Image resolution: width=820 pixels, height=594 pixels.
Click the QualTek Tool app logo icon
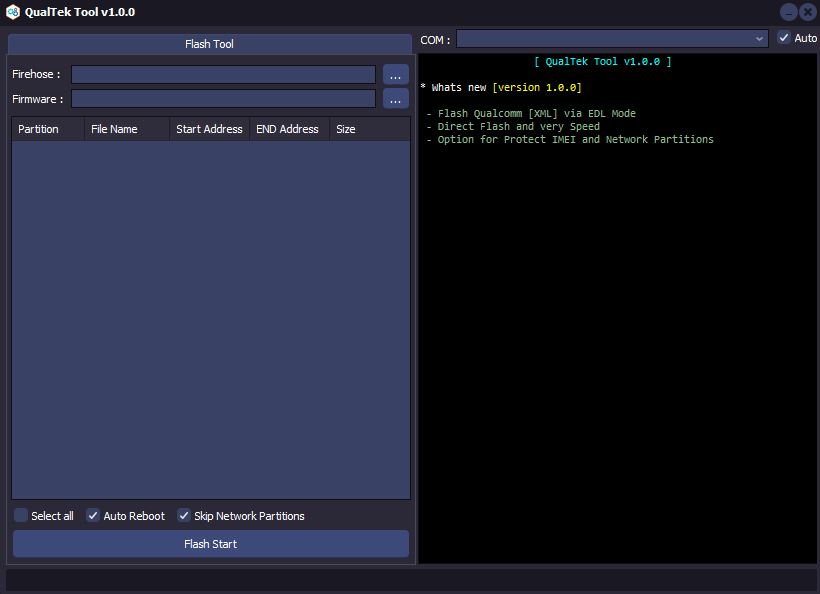pyautogui.click(x=13, y=12)
